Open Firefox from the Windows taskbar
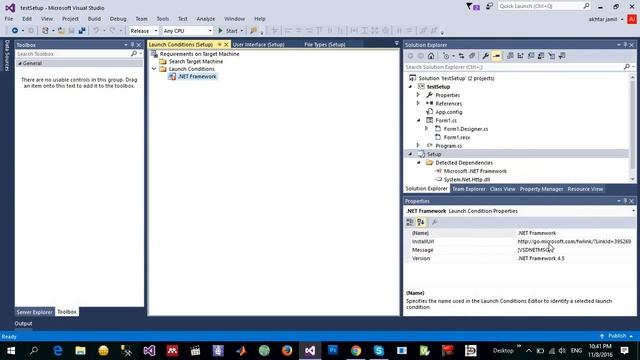Viewport: 640px width, 360px height. click(x=287, y=351)
